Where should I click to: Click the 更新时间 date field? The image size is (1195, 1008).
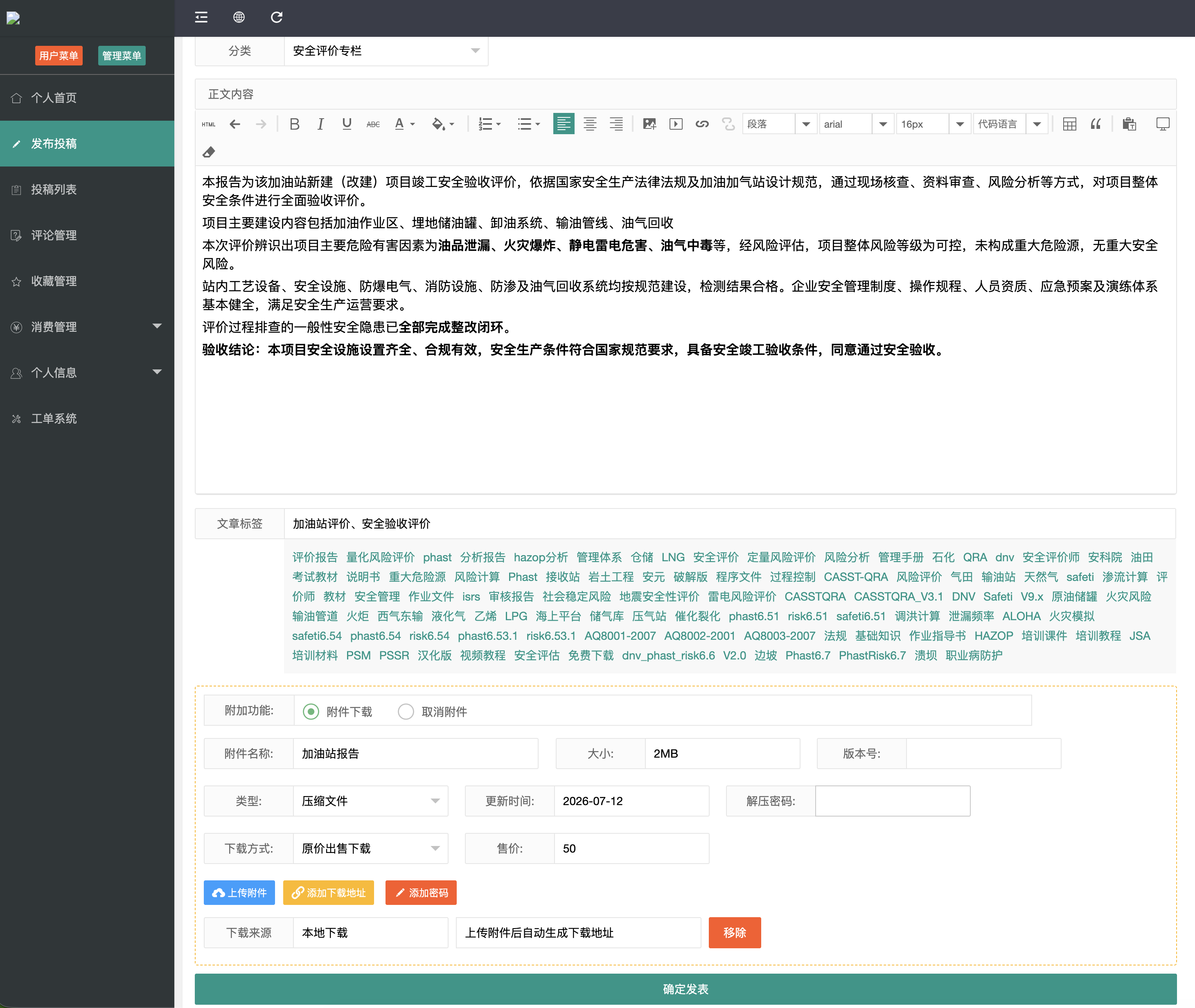click(631, 801)
